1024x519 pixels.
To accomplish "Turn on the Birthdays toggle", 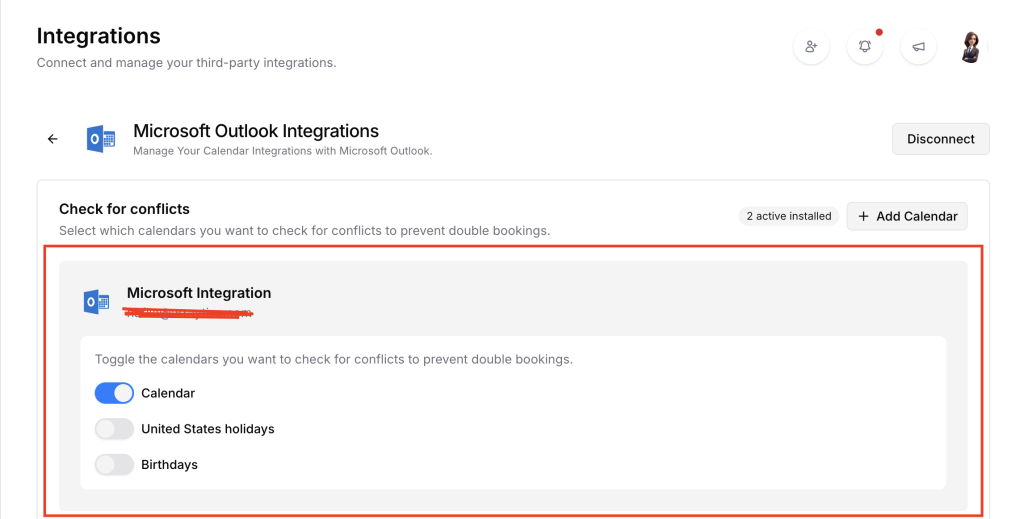I will pyautogui.click(x=114, y=465).
